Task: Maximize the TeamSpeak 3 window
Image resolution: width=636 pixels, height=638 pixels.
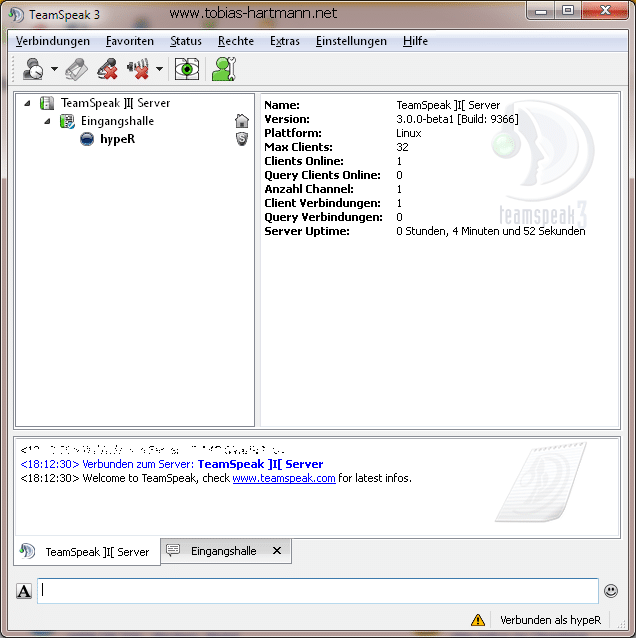Action: 568,11
